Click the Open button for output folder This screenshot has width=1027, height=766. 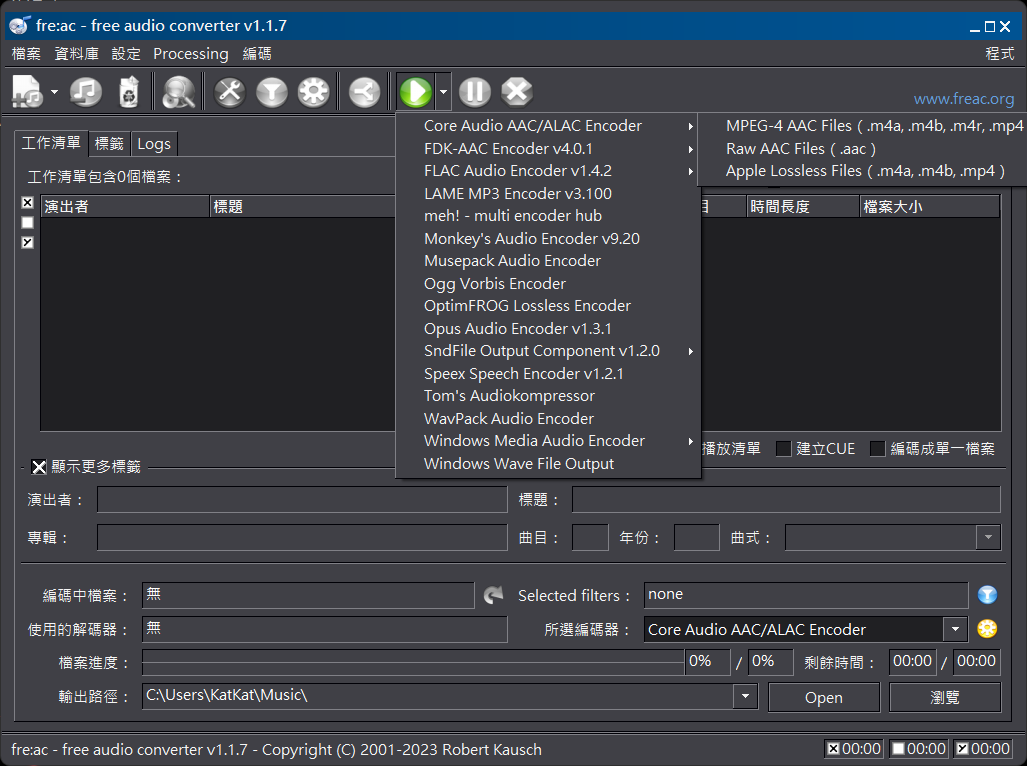click(823, 697)
